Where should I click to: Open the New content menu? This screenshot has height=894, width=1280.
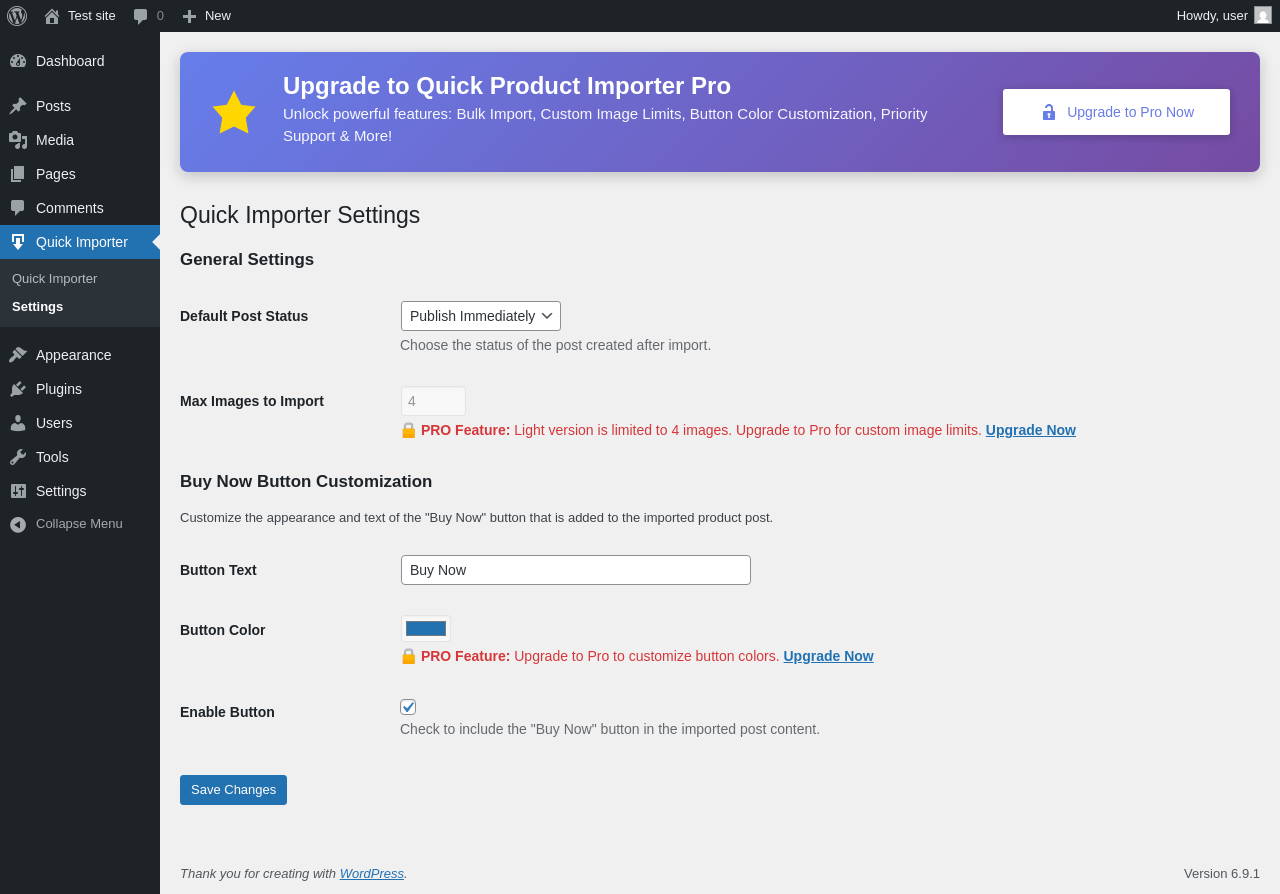206,16
